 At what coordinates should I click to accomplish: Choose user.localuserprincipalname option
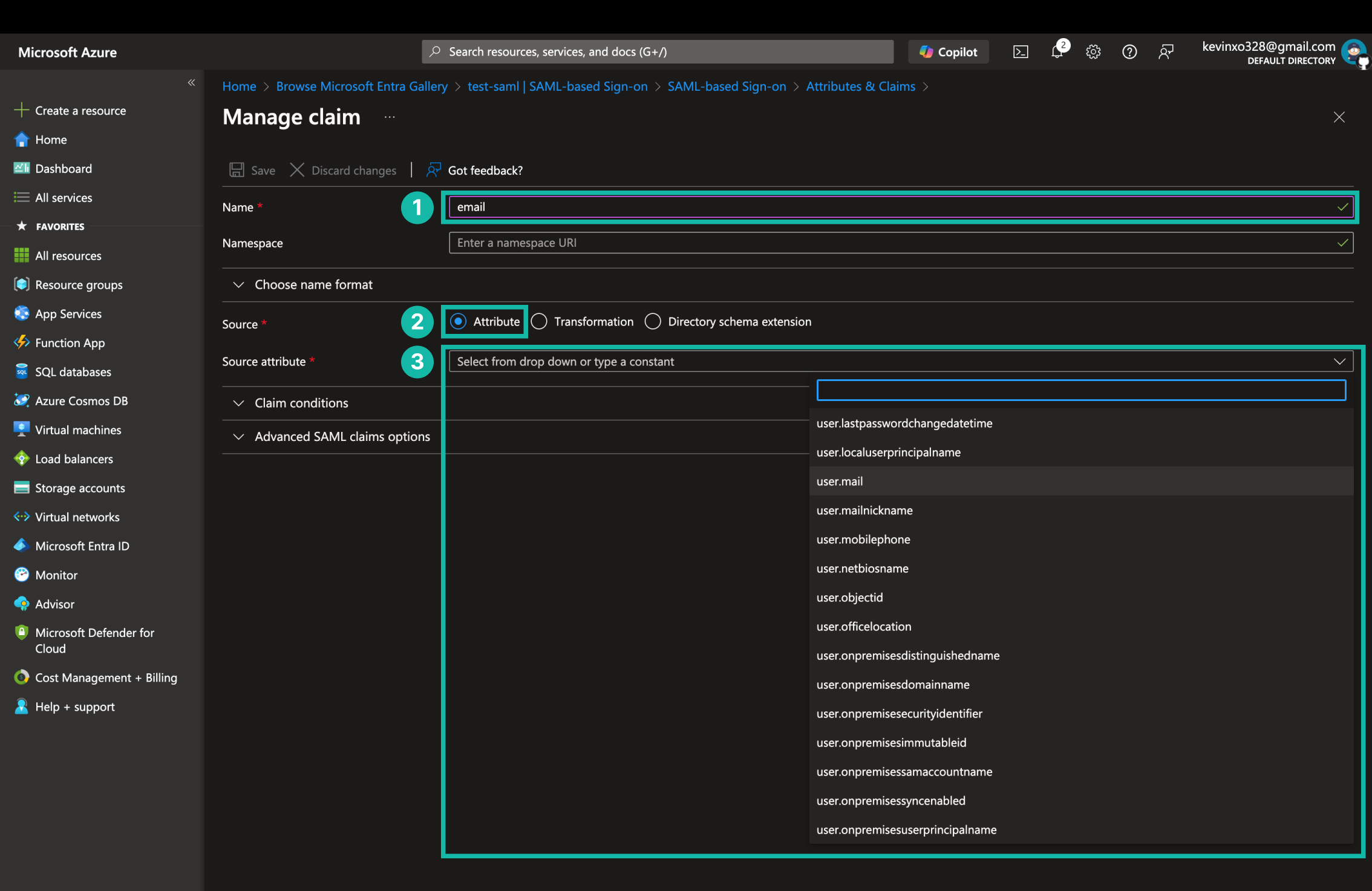point(1081,452)
